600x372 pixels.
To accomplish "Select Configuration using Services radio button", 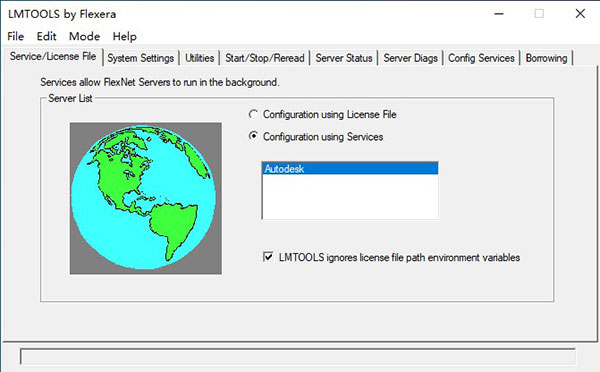I will pos(253,136).
